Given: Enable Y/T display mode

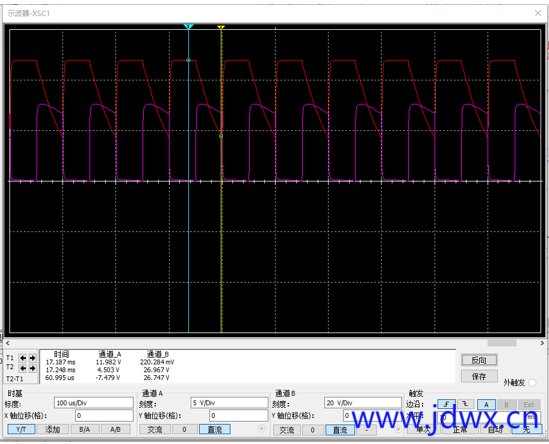Looking at the screenshot, I should tap(21, 429).
